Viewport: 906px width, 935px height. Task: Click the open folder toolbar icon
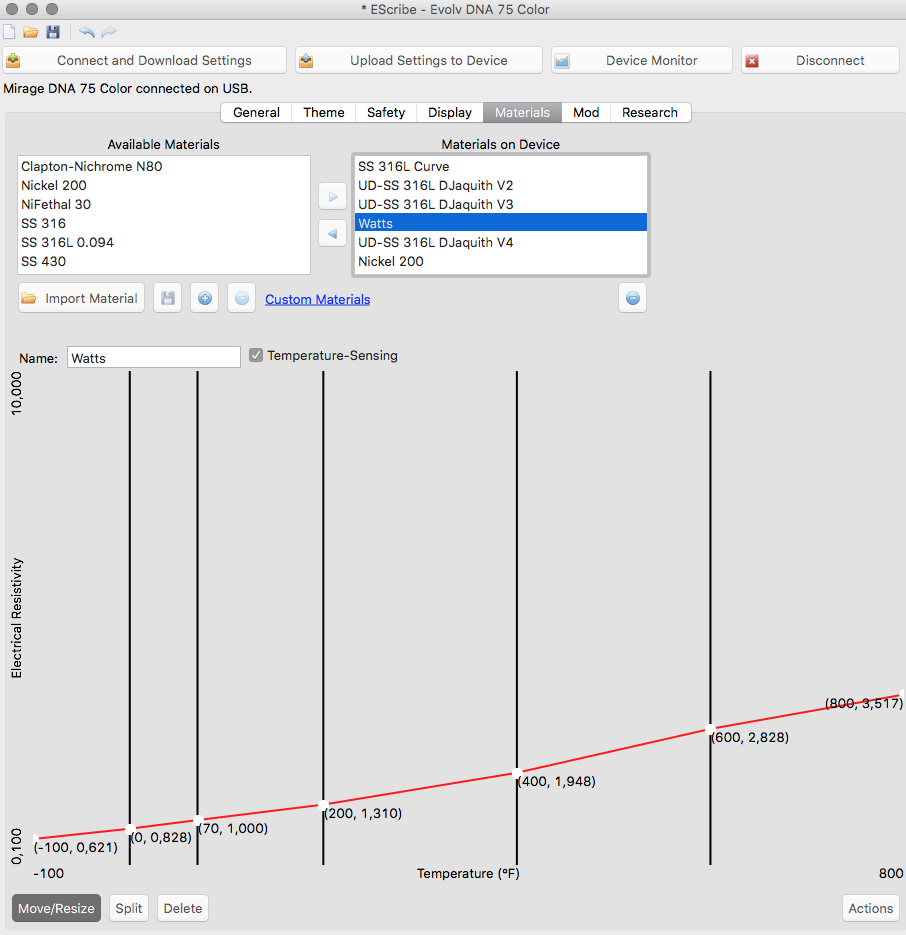point(31,32)
